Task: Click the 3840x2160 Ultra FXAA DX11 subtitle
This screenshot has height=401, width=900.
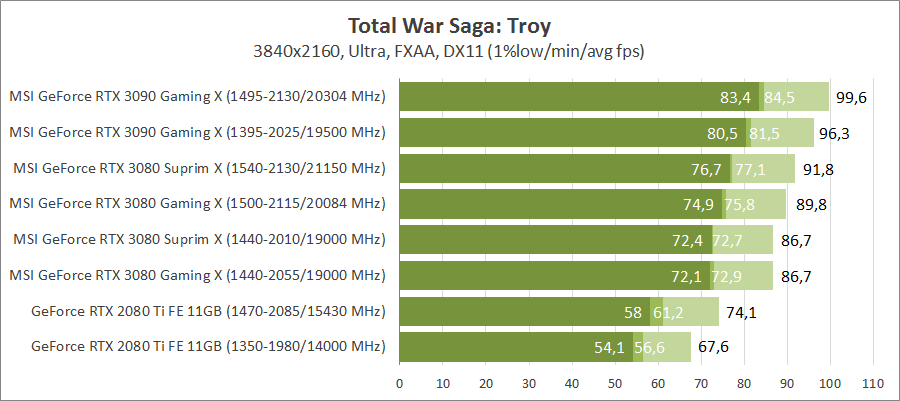Action: (x=449, y=50)
